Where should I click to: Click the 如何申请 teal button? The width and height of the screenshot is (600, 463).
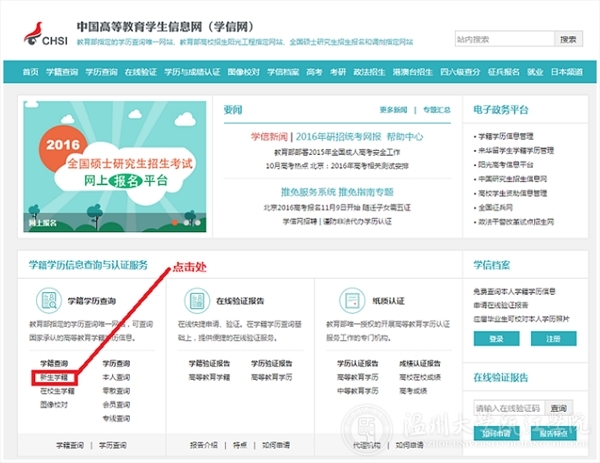(x=496, y=433)
